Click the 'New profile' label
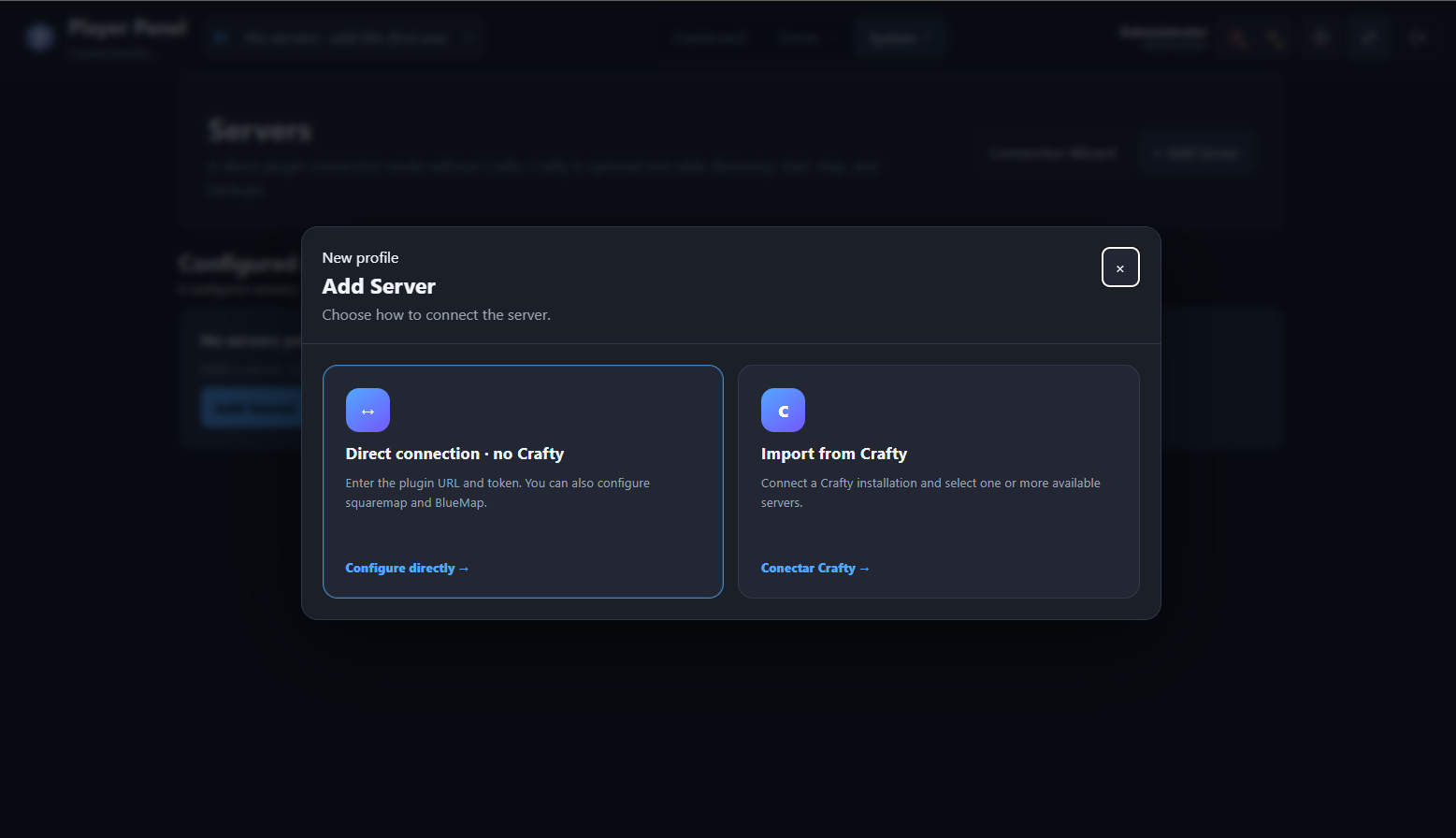Screen dimensions: 1456x838 pos(360,258)
